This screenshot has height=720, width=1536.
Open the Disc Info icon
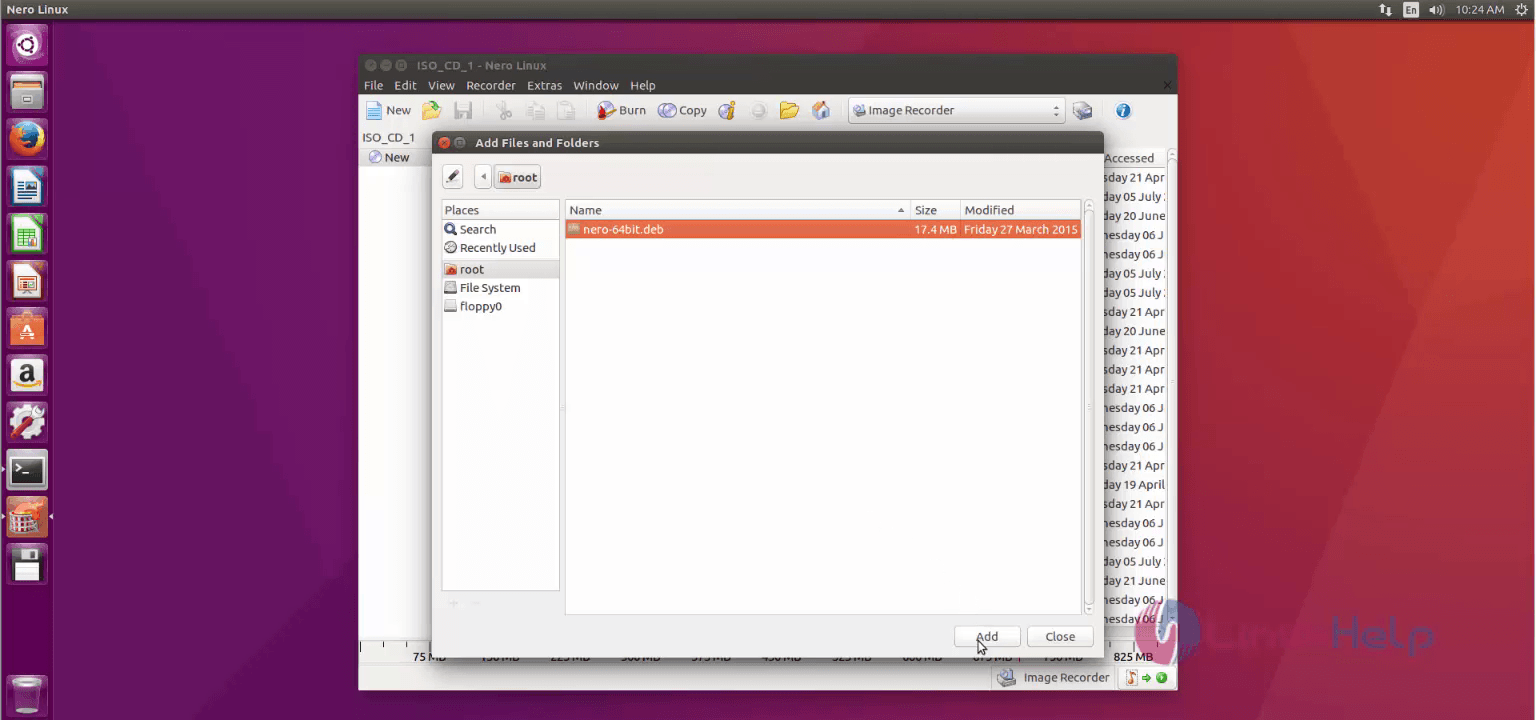pos(727,111)
